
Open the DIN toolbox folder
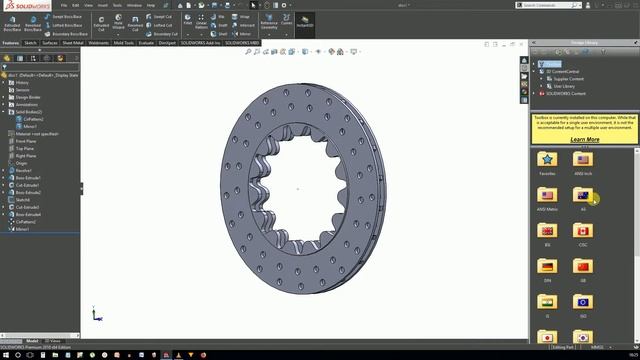point(547,270)
